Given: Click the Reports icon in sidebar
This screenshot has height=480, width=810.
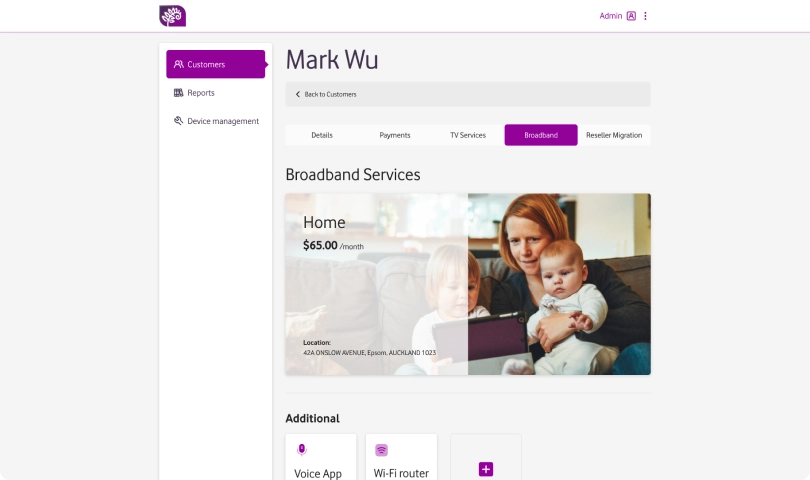Looking at the screenshot, I should tap(179, 92).
